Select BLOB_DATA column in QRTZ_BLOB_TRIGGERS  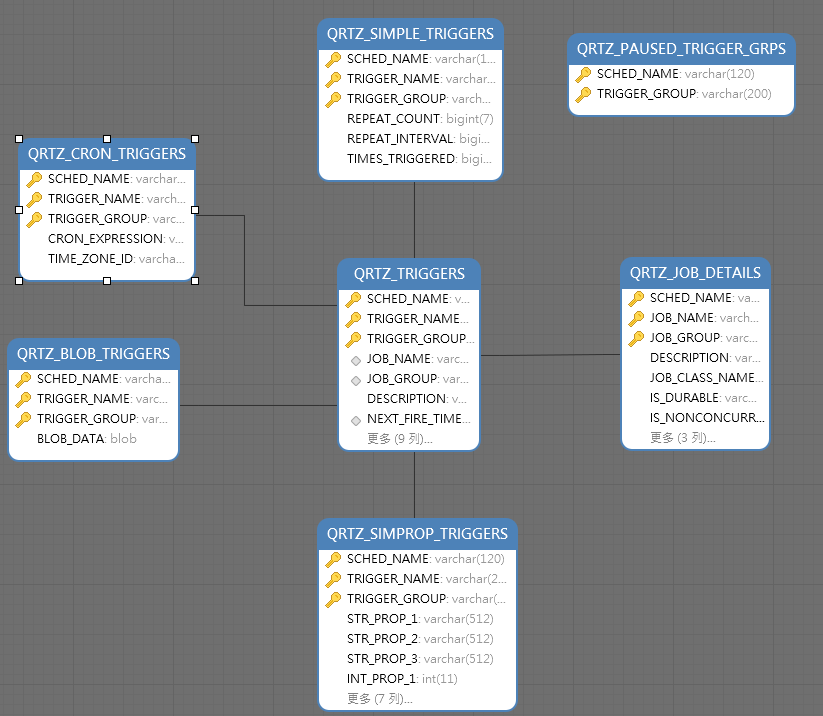[x=87, y=439]
